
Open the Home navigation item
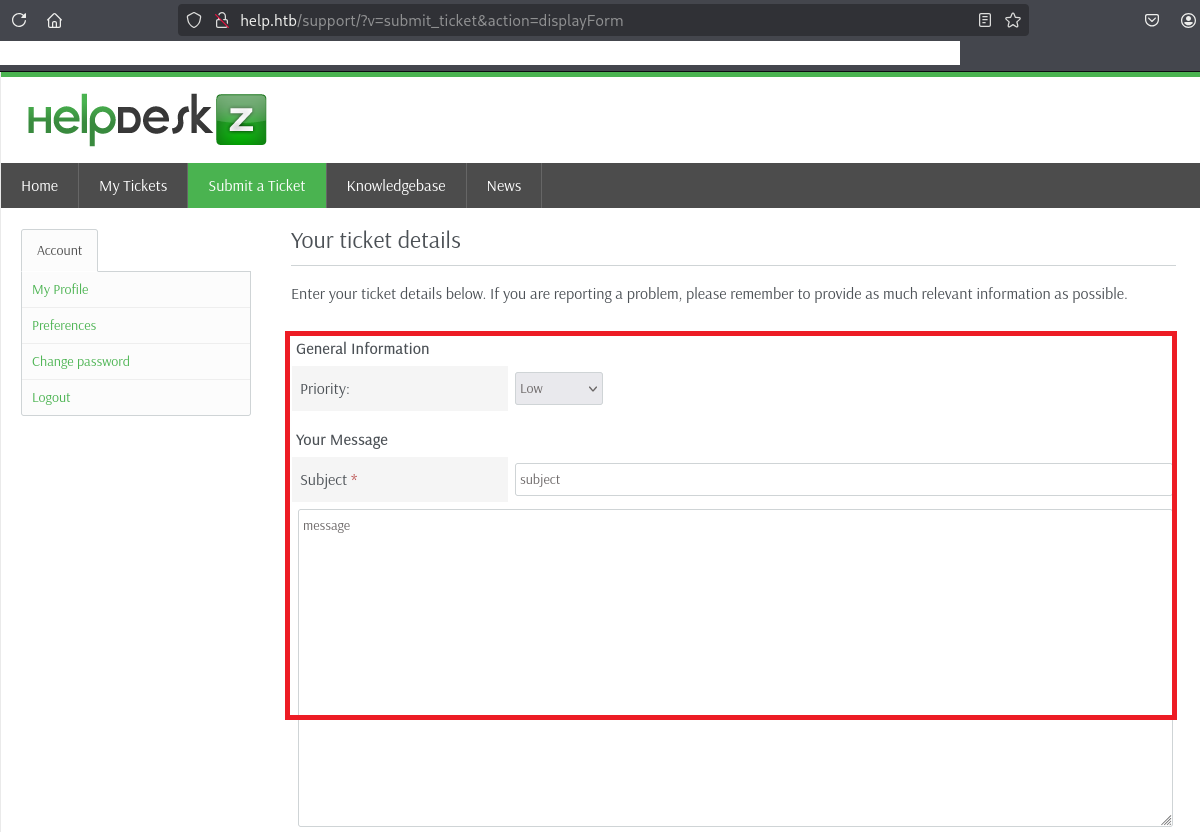40,186
